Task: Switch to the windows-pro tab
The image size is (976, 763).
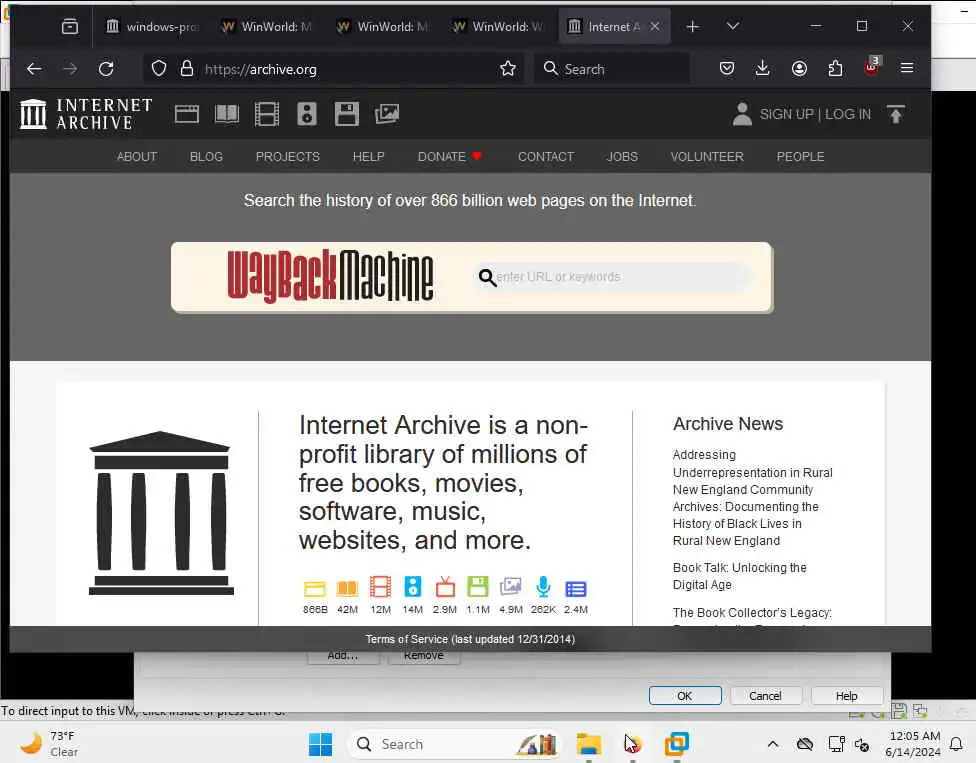Action: (x=152, y=26)
